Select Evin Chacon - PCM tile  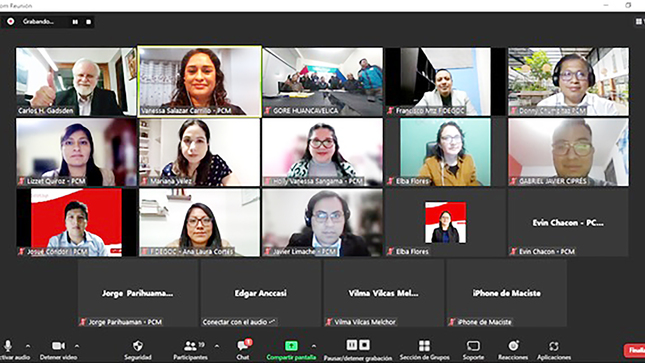click(568, 223)
